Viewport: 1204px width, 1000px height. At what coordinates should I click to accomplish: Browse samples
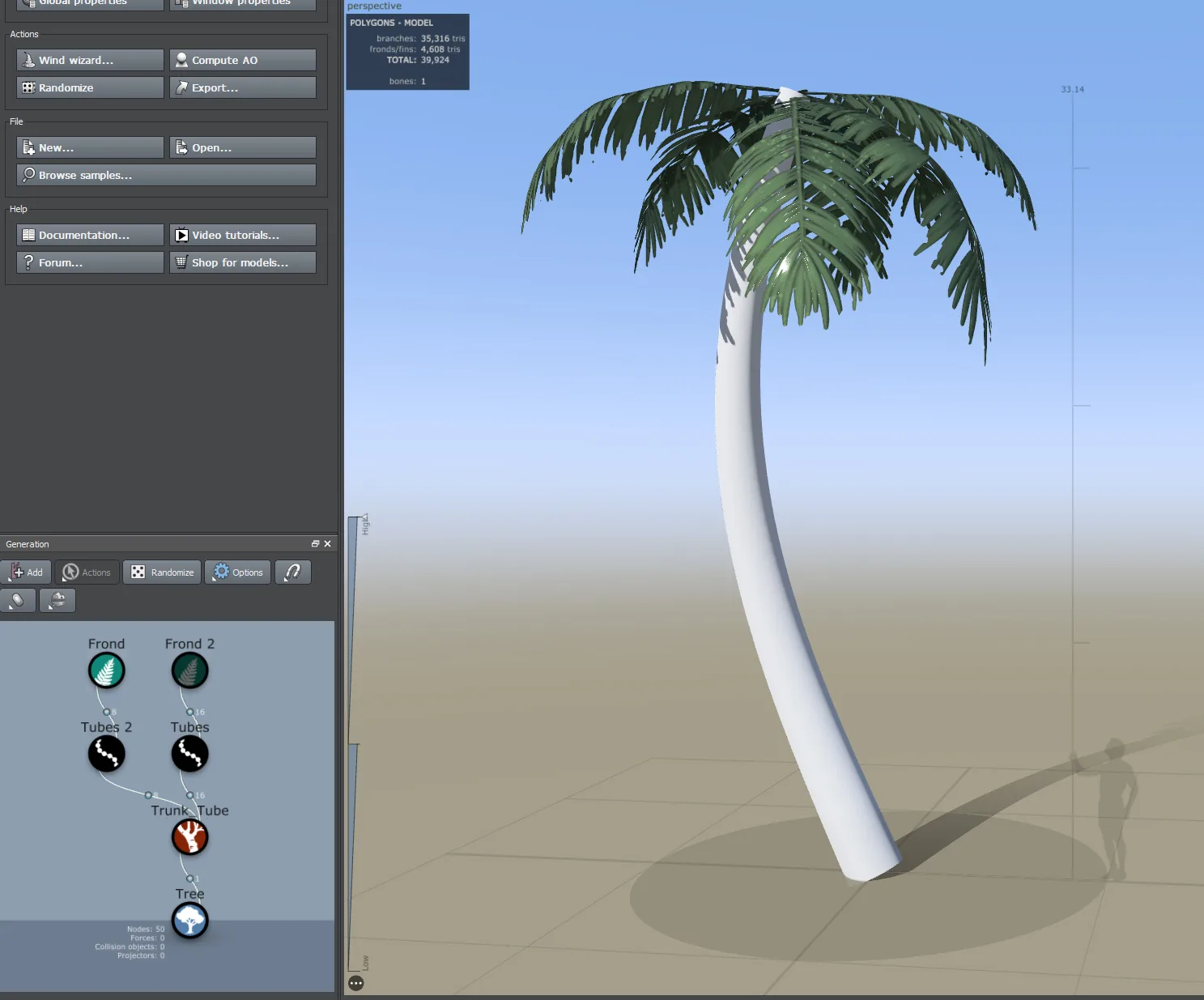click(x=166, y=175)
